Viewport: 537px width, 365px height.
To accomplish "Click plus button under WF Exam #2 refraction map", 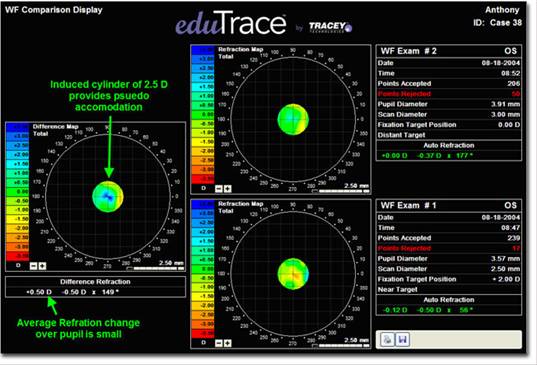I will click(x=227, y=189).
